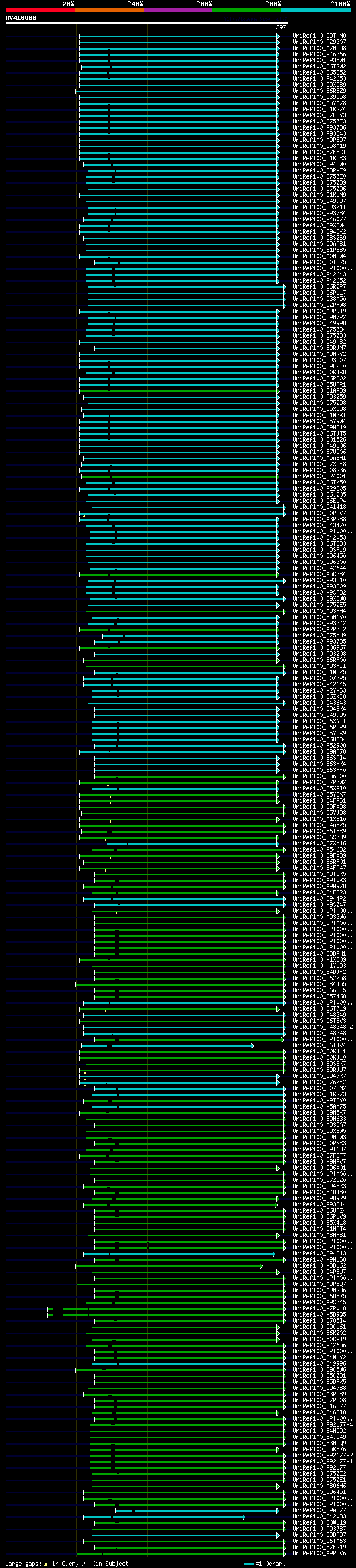
Task: Click label UniRef100_P93210
Action: 319,581
